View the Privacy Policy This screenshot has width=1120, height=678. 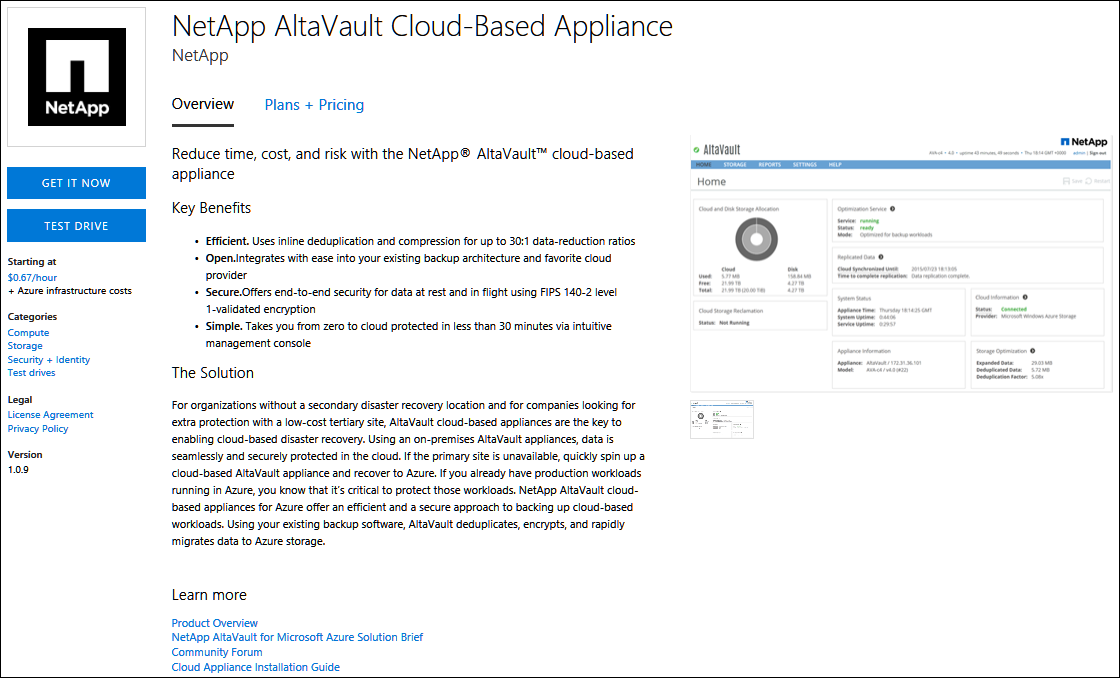(38, 429)
